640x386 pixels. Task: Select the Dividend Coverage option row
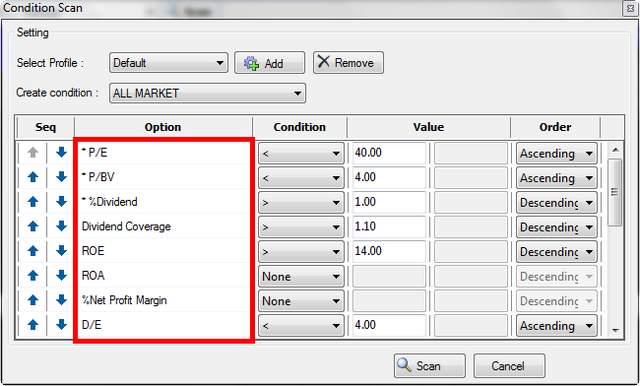point(163,226)
